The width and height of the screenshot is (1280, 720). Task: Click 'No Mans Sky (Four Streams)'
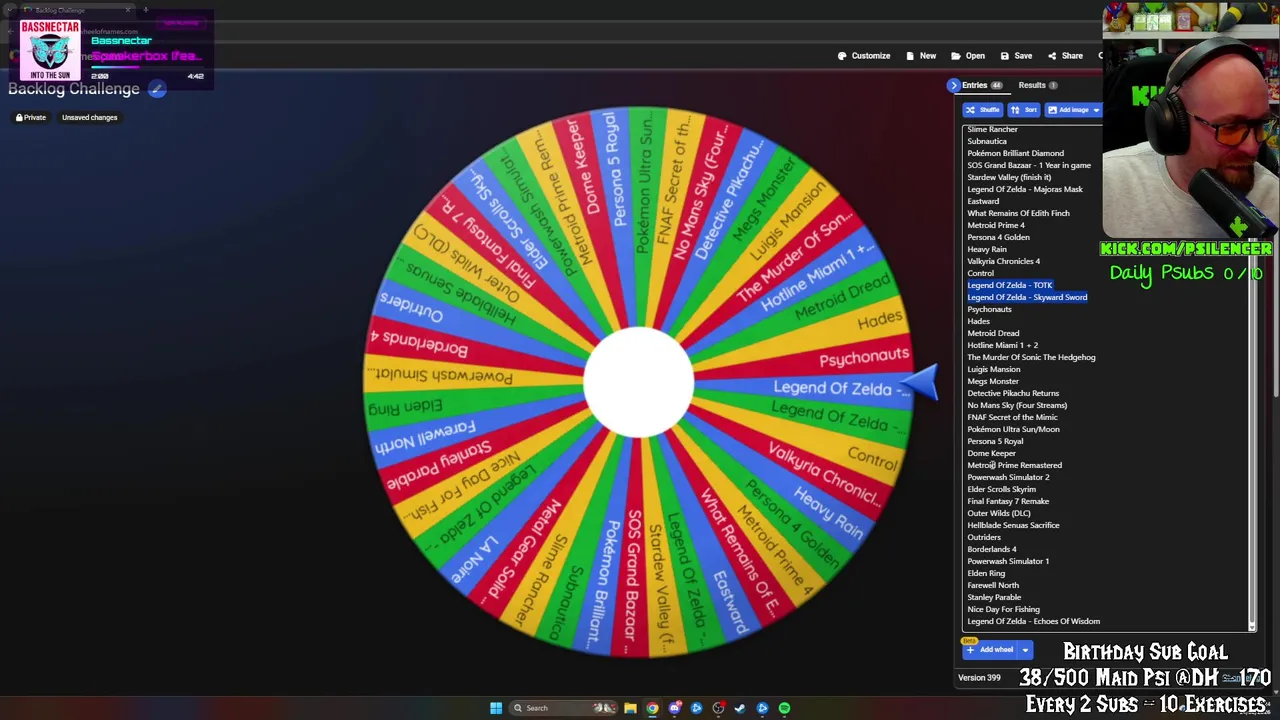point(1017,405)
